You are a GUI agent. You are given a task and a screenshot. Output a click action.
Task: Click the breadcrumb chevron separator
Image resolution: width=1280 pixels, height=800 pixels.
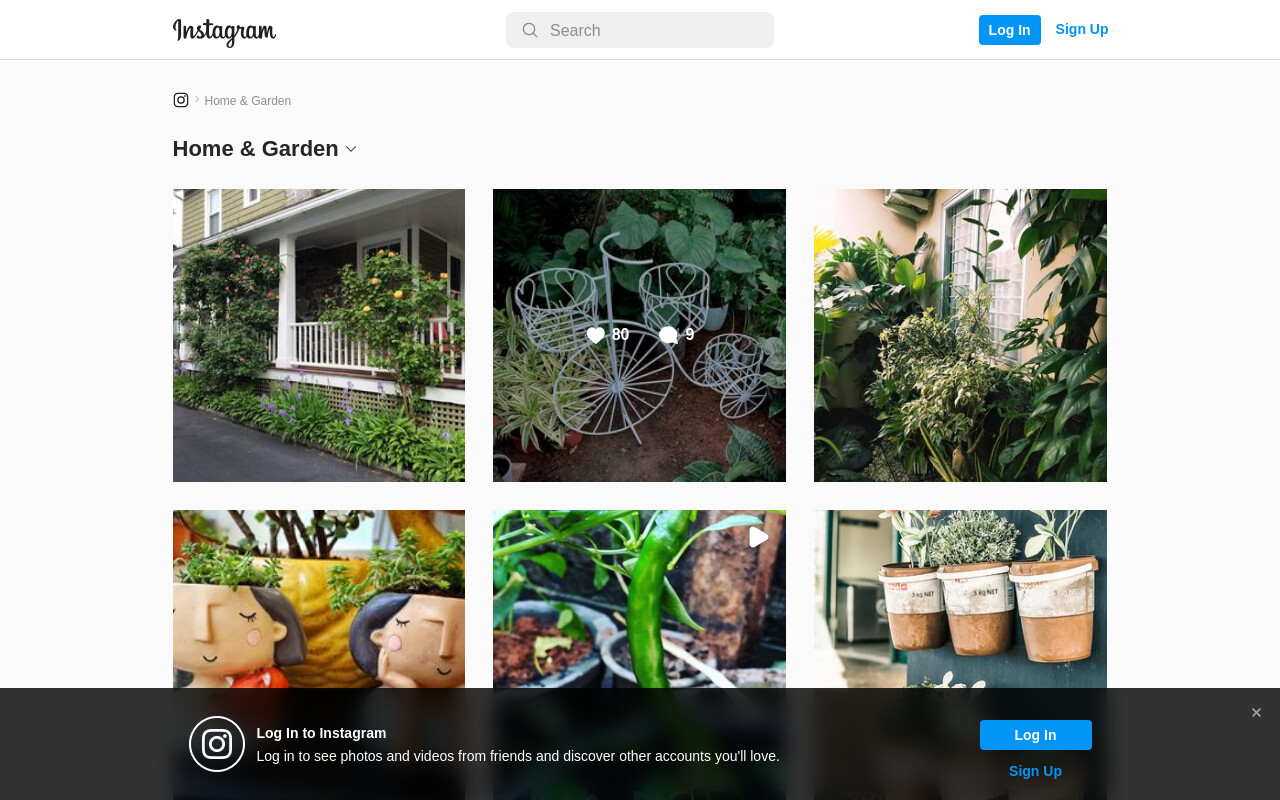[x=197, y=99]
